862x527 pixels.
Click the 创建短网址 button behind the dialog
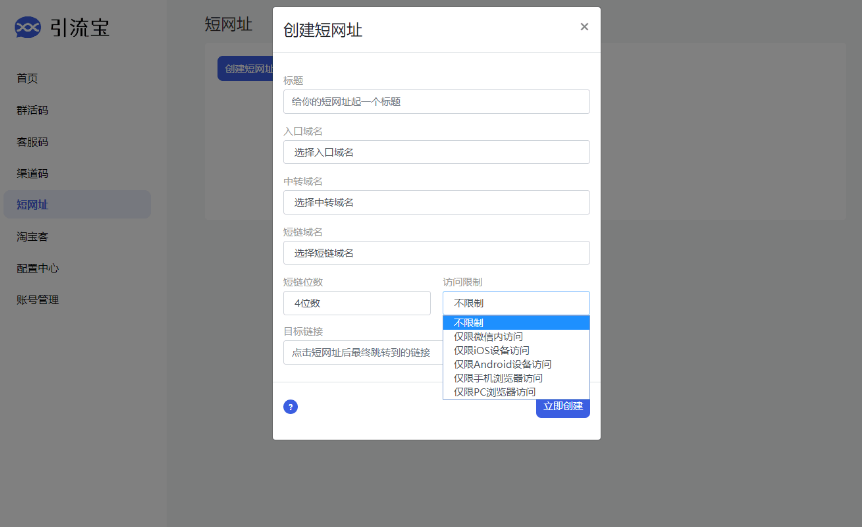(x=246, y=69)
